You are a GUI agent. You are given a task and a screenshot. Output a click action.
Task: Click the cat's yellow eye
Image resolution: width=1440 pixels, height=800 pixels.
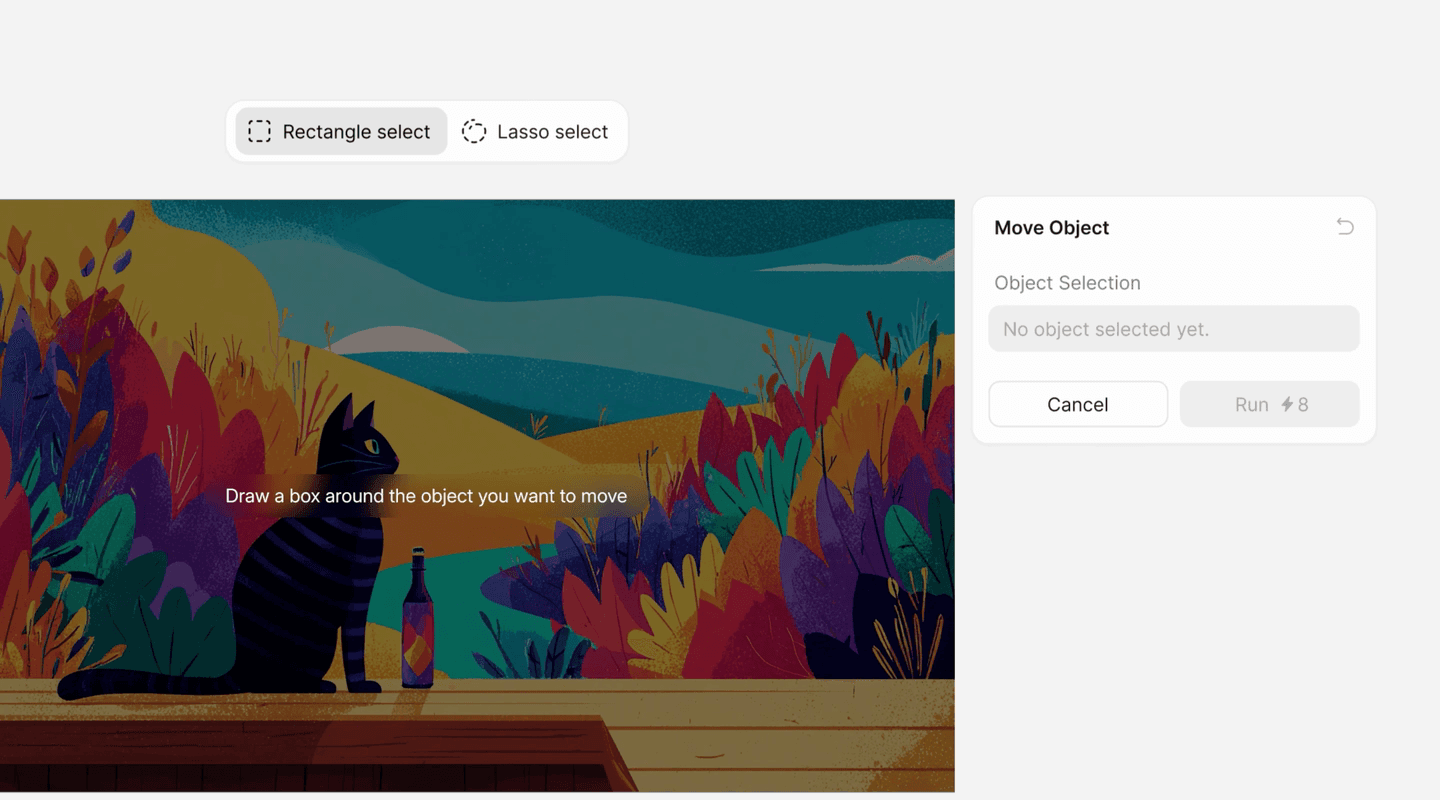point(372,446)
